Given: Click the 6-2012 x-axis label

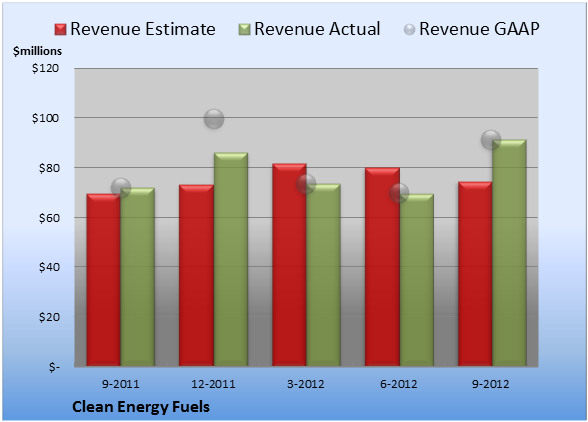Looking at the screenshot, I should click(399, 384).
